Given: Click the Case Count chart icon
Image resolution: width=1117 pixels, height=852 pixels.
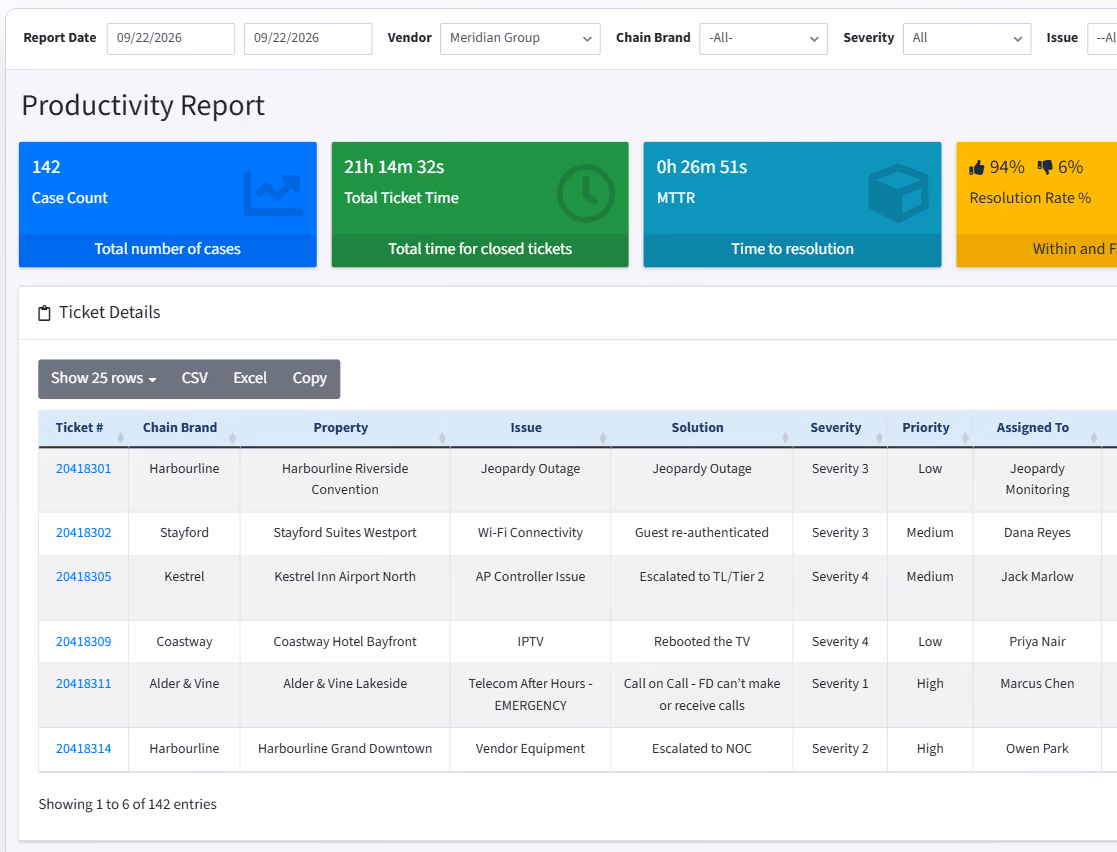Looking at the screenshot, I should coord(274,193).
